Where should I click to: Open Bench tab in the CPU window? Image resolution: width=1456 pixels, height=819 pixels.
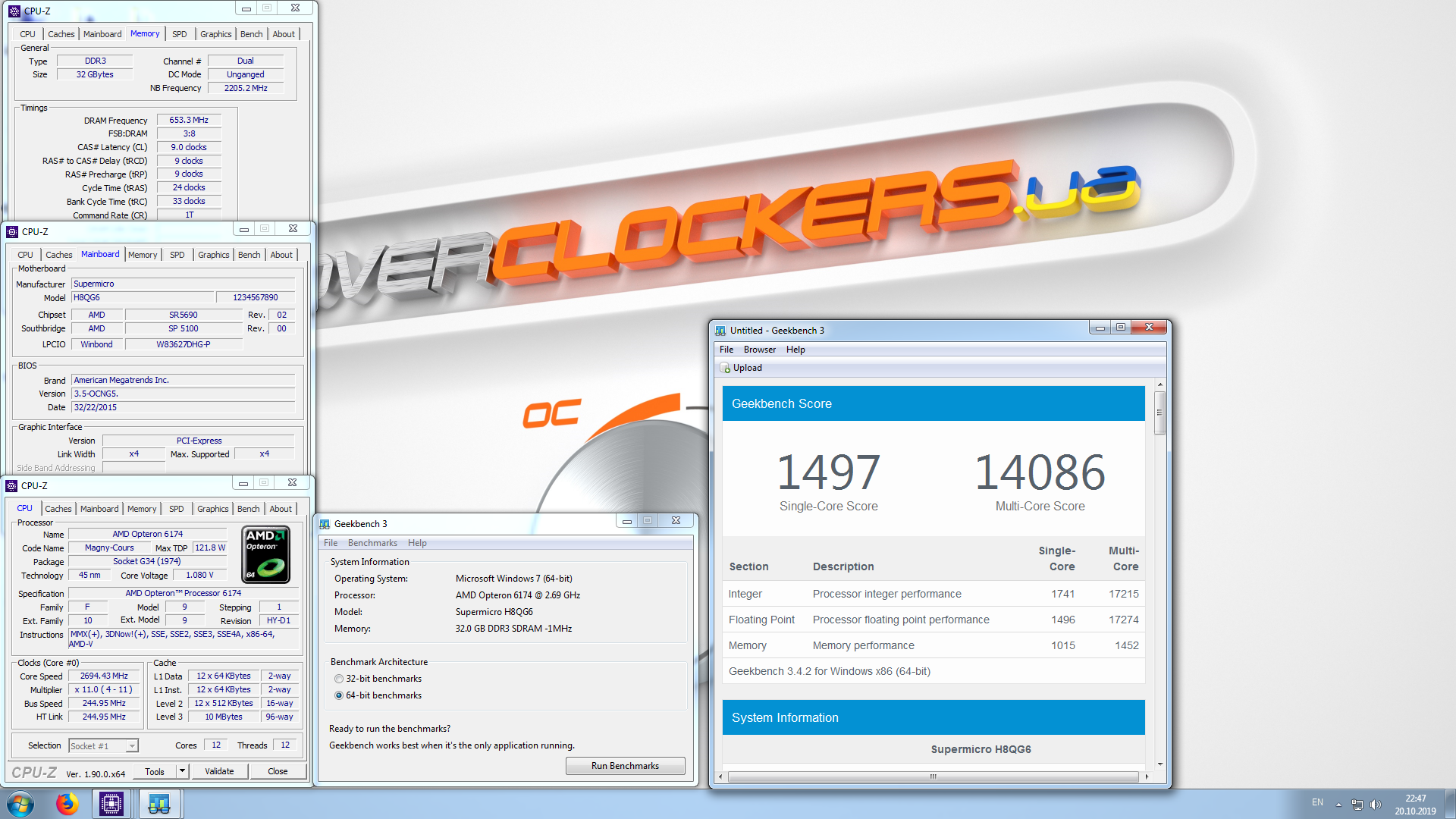click(x=248, y=509)
